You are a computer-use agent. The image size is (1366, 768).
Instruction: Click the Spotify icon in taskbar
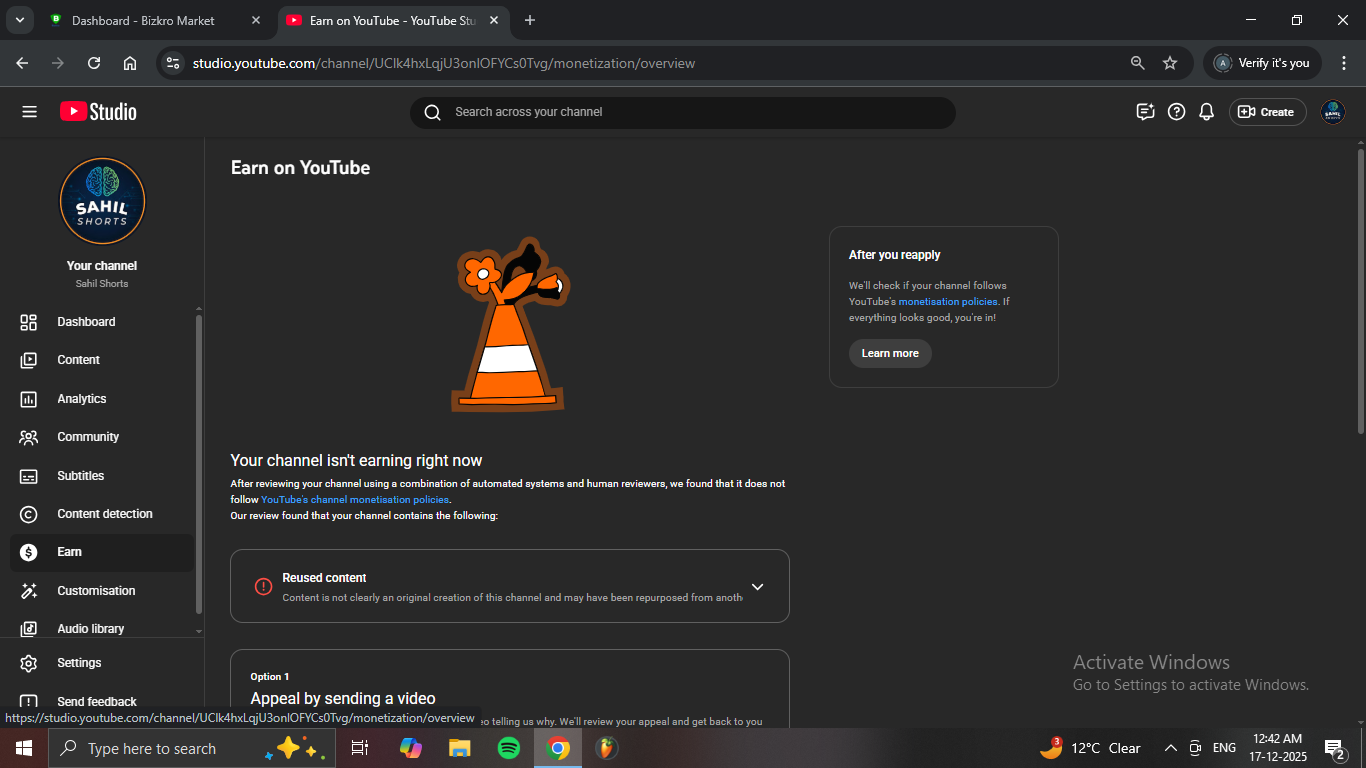(x=509, y=748)
